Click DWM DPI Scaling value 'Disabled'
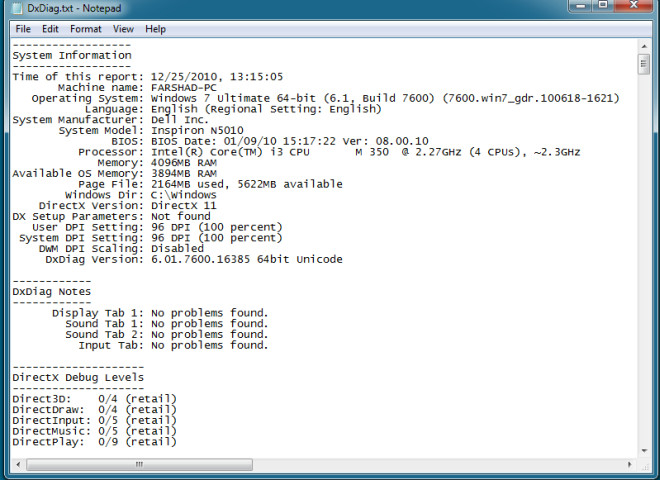 177,248
